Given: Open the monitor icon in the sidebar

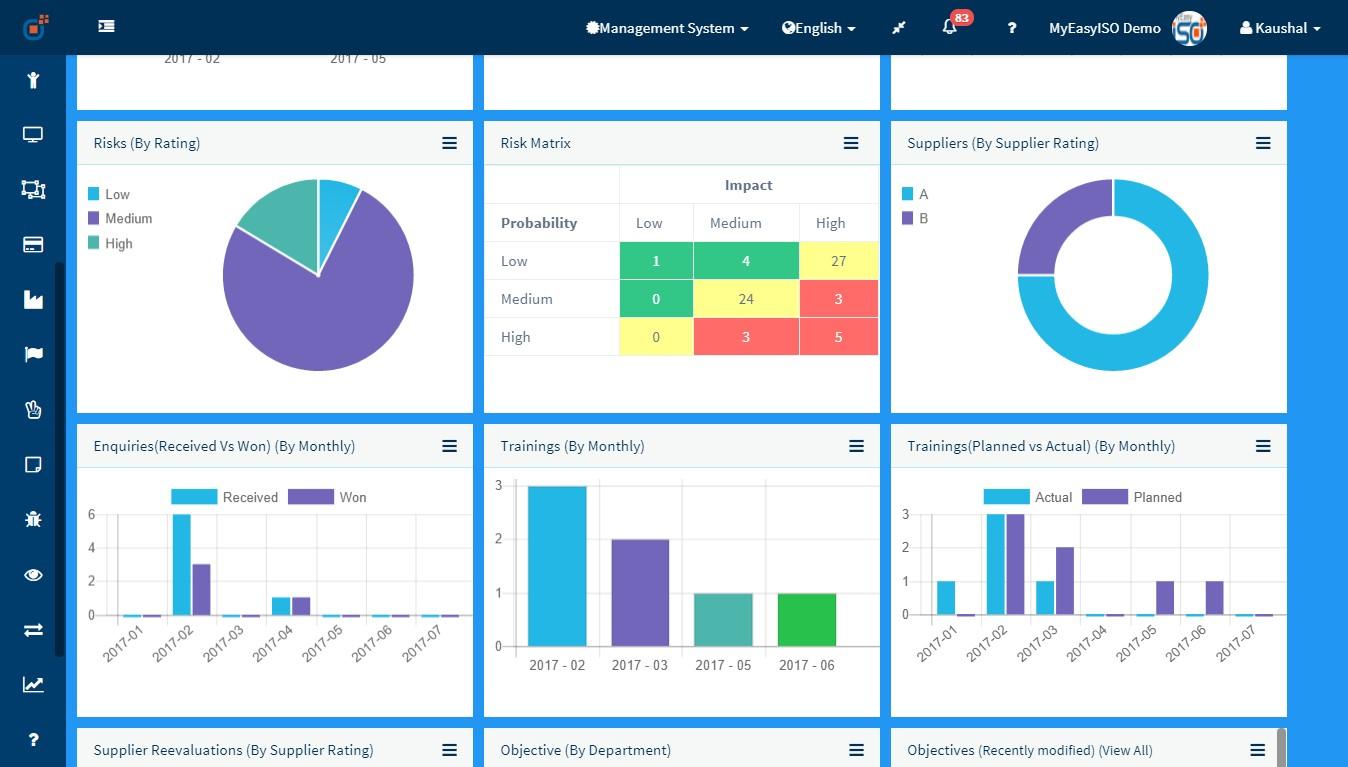Looking at the screenshot, I should [x=33, y=135].
